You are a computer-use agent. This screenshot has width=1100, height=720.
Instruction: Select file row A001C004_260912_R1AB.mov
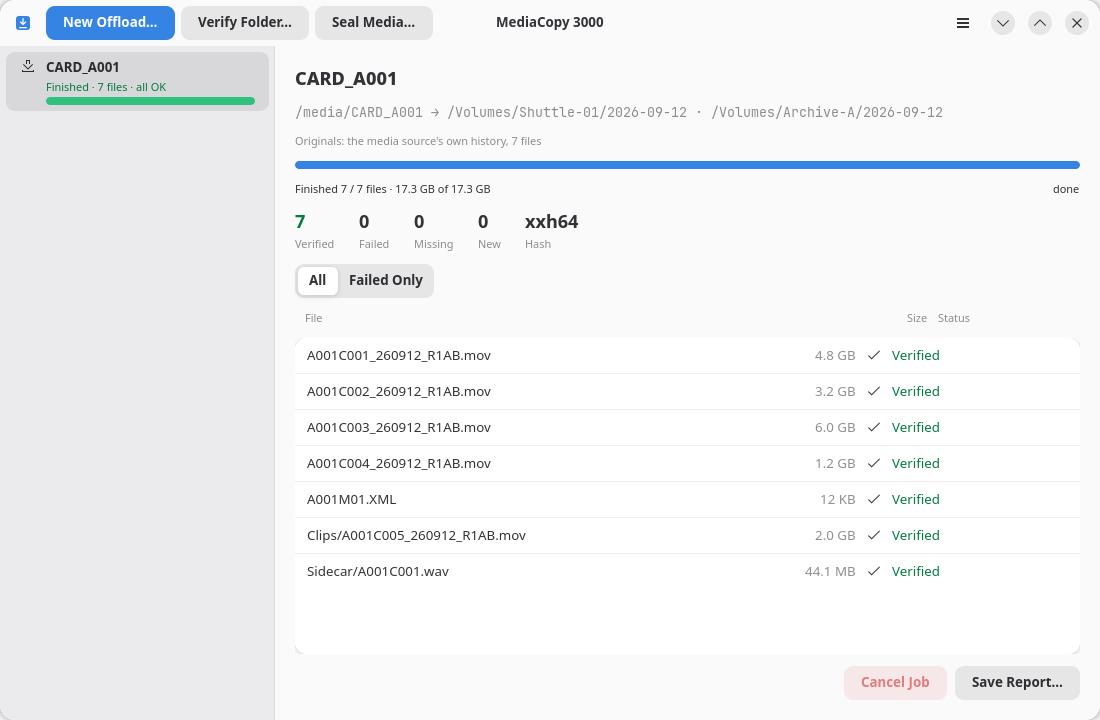[x=687, y=463]
